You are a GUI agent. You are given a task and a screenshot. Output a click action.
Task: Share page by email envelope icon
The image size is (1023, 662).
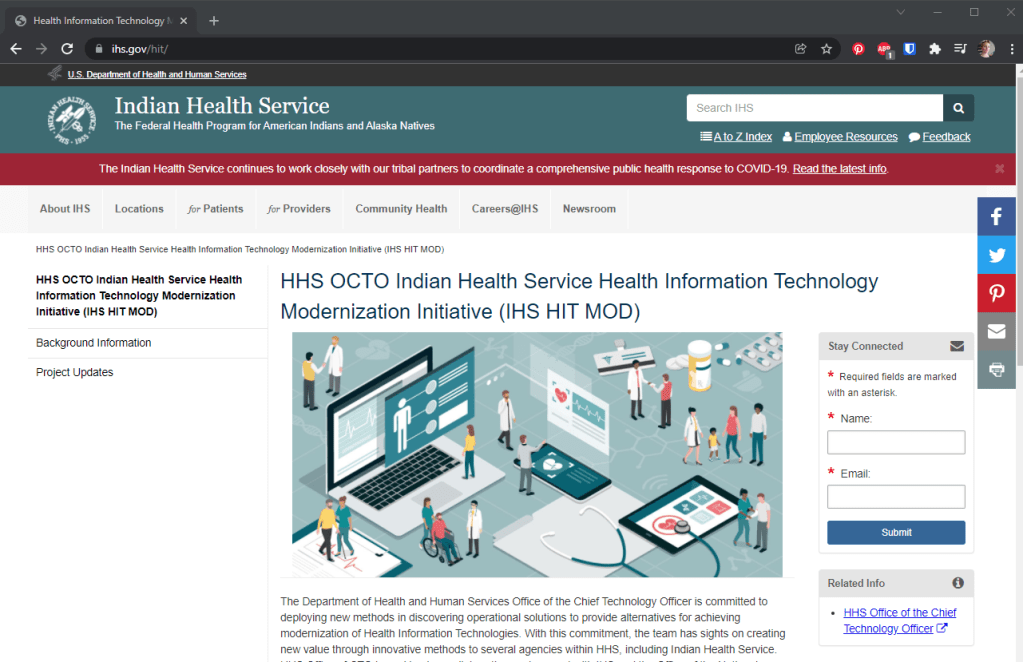[996, 331]
